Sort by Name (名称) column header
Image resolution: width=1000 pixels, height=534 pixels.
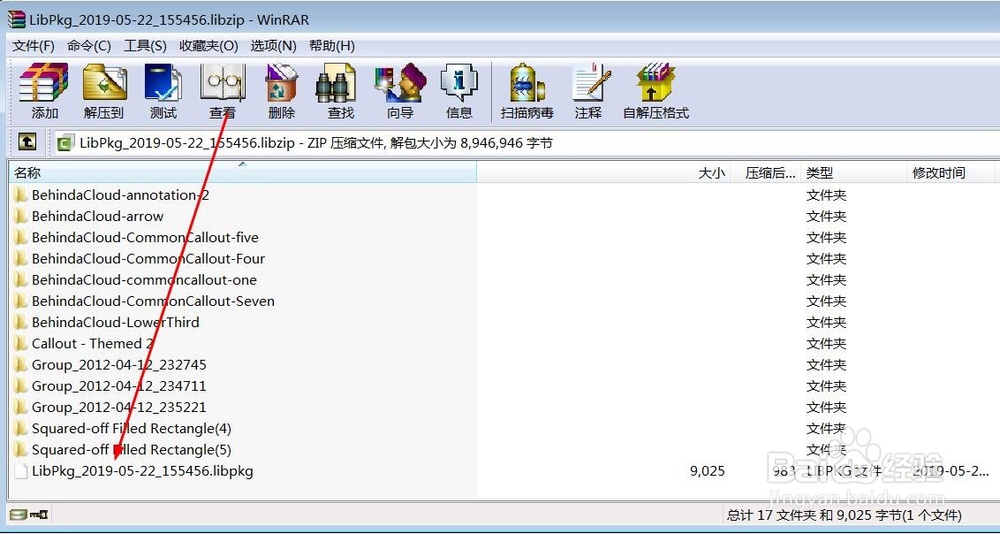click(242, 172)
